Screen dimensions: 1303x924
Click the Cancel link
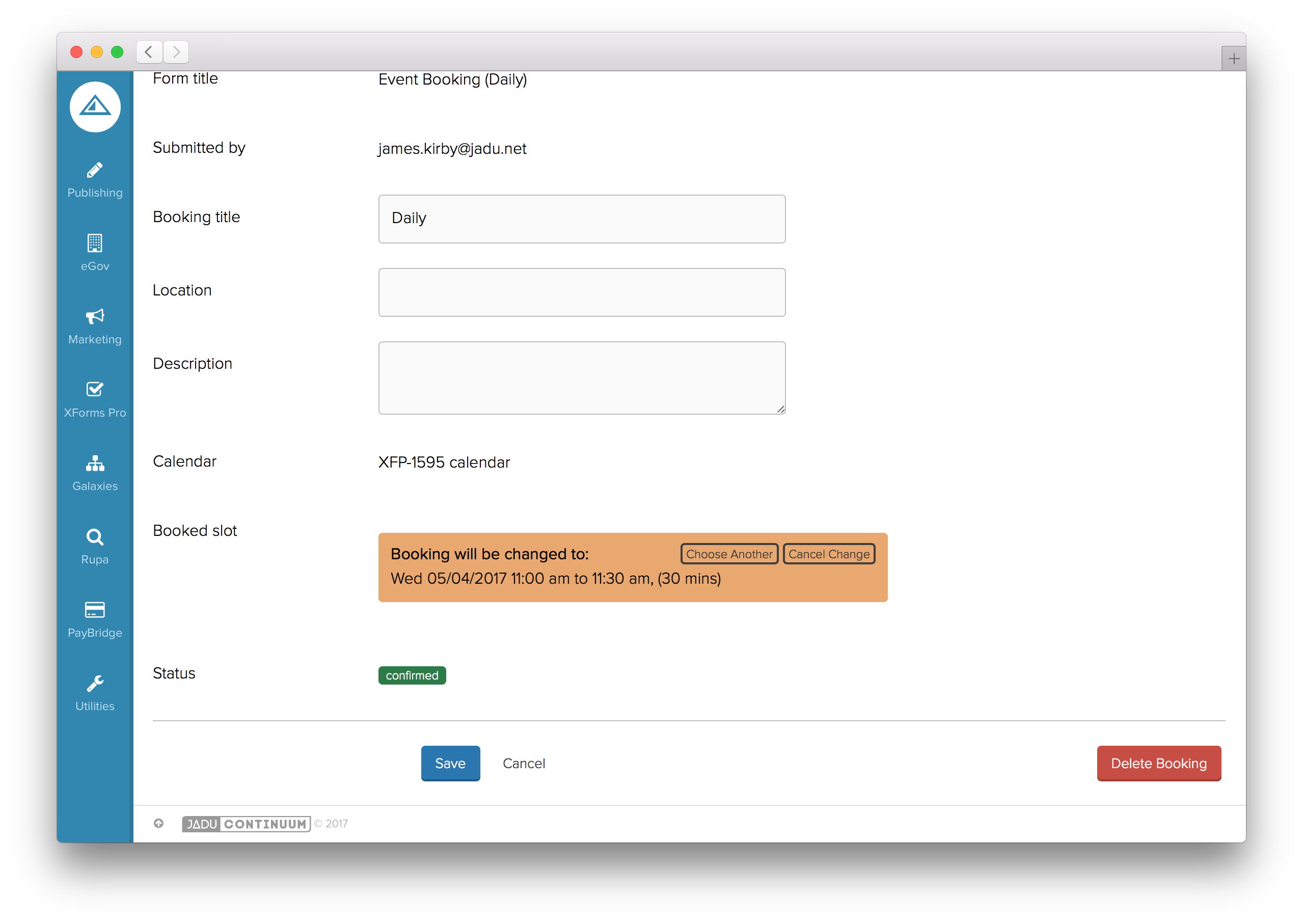524,763
